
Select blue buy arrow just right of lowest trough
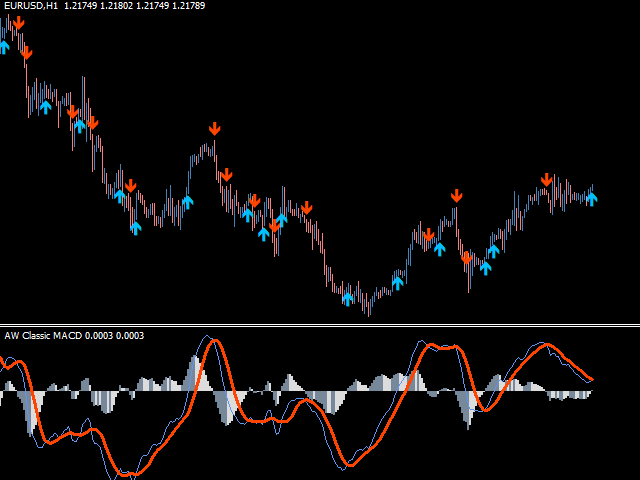(397, 282)
